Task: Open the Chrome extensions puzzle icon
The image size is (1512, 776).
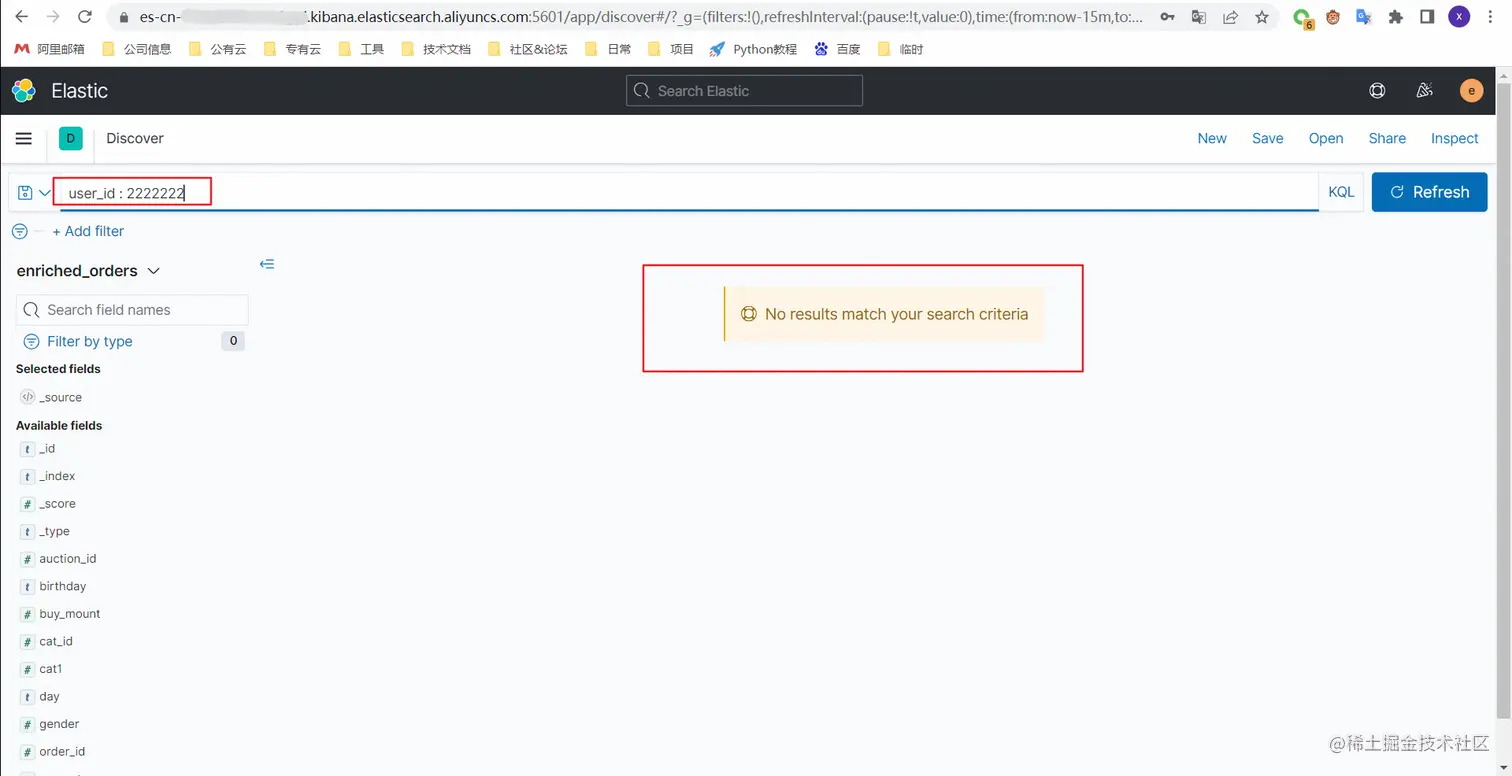Action: pos(1396,17)
